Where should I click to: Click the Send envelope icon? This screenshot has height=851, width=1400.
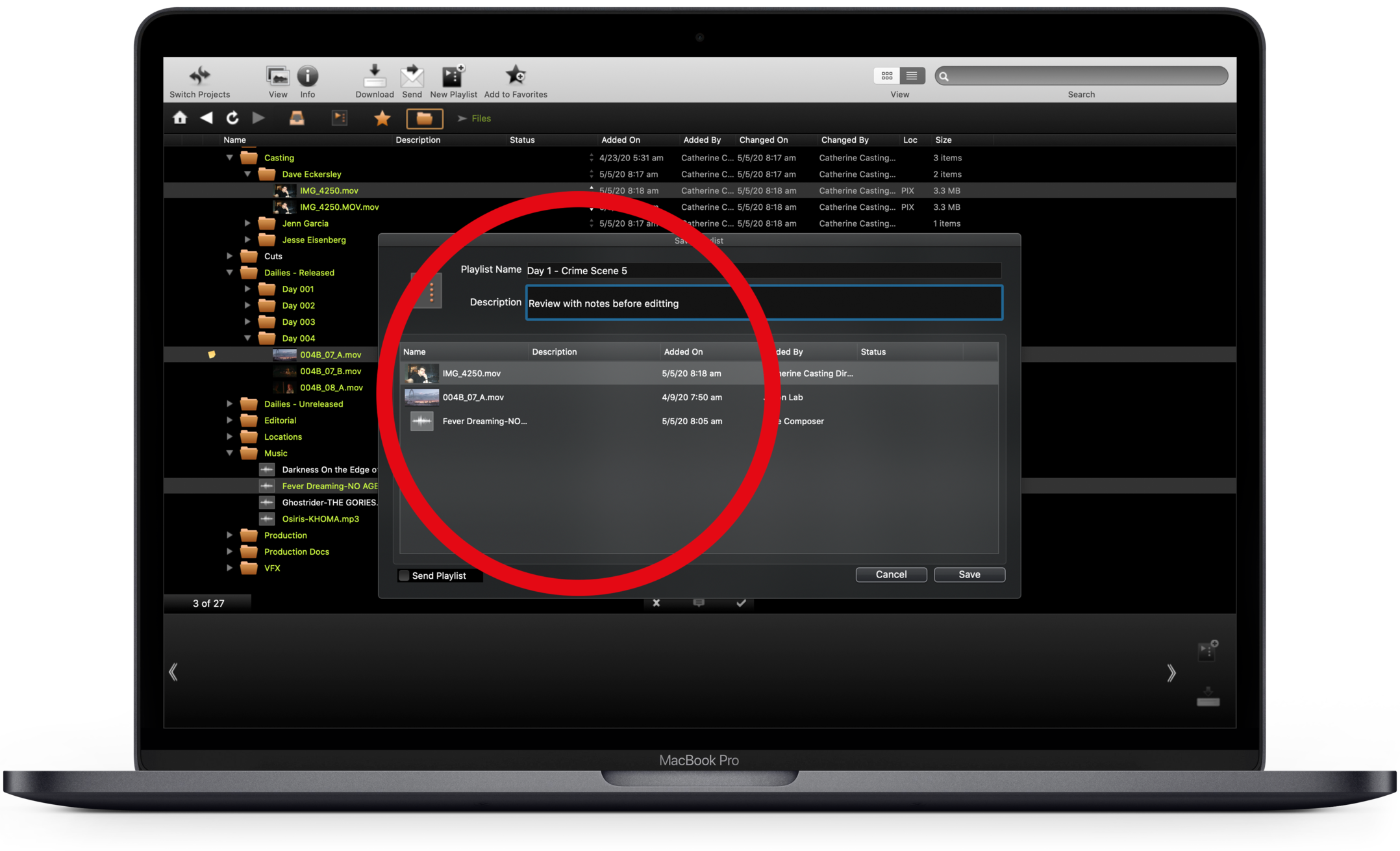412,76
